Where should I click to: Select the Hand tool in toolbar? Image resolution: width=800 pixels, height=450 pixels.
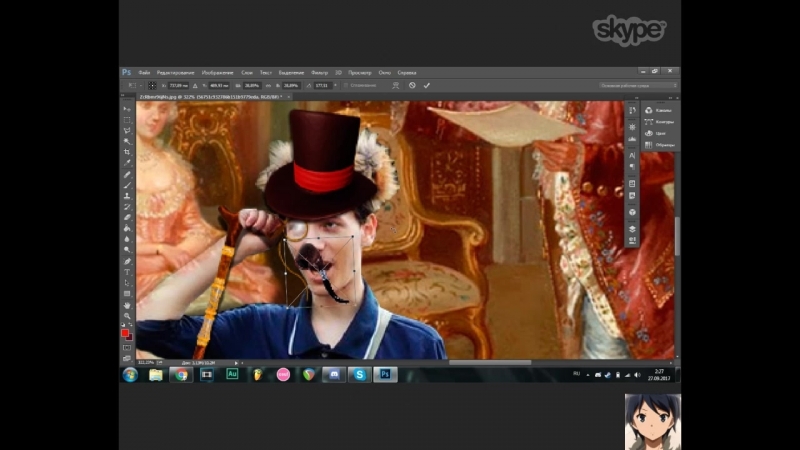(127, 305)
